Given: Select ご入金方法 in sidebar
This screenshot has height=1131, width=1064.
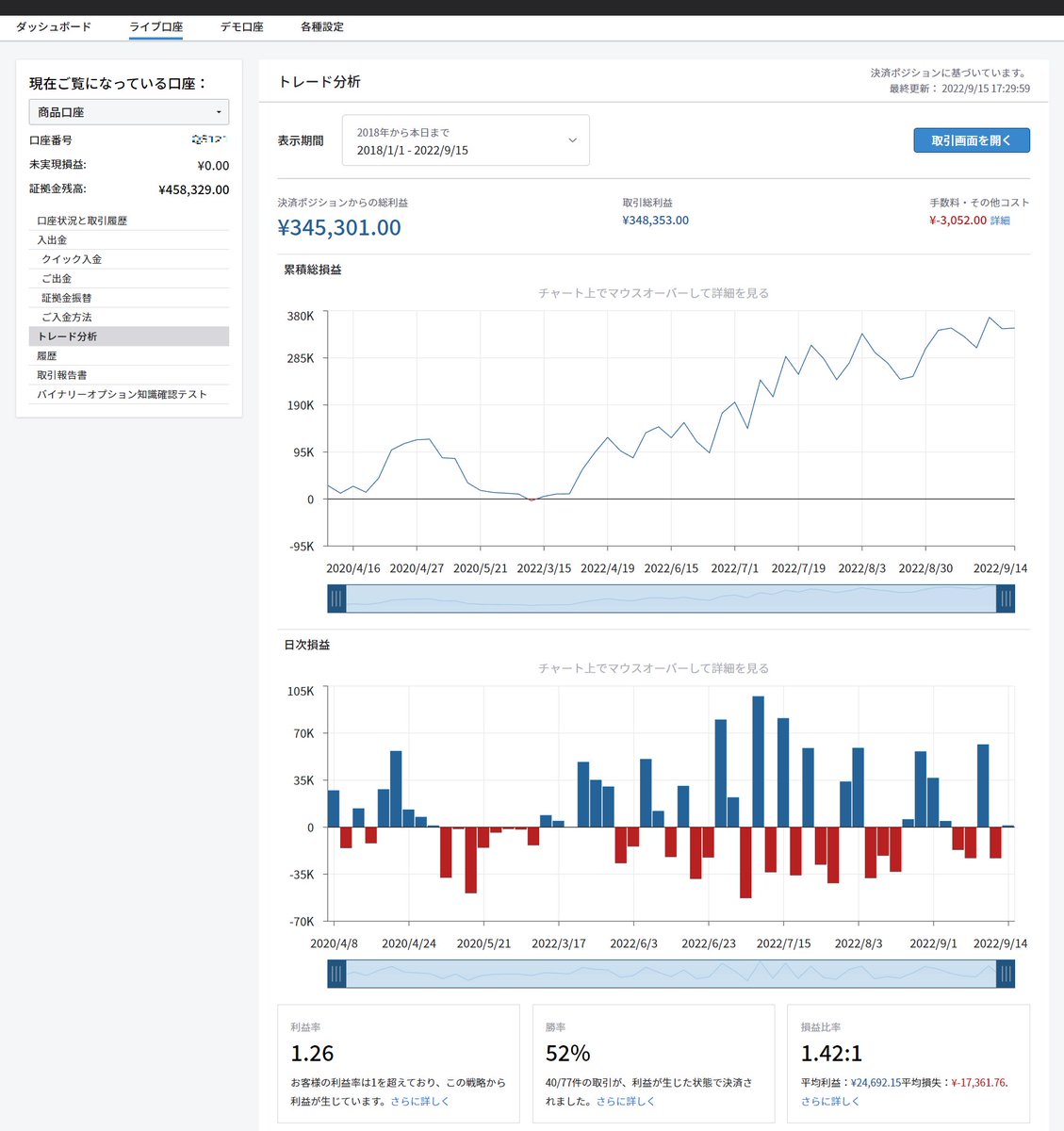Looking at the screenshot, I should (x=129, y=318).
